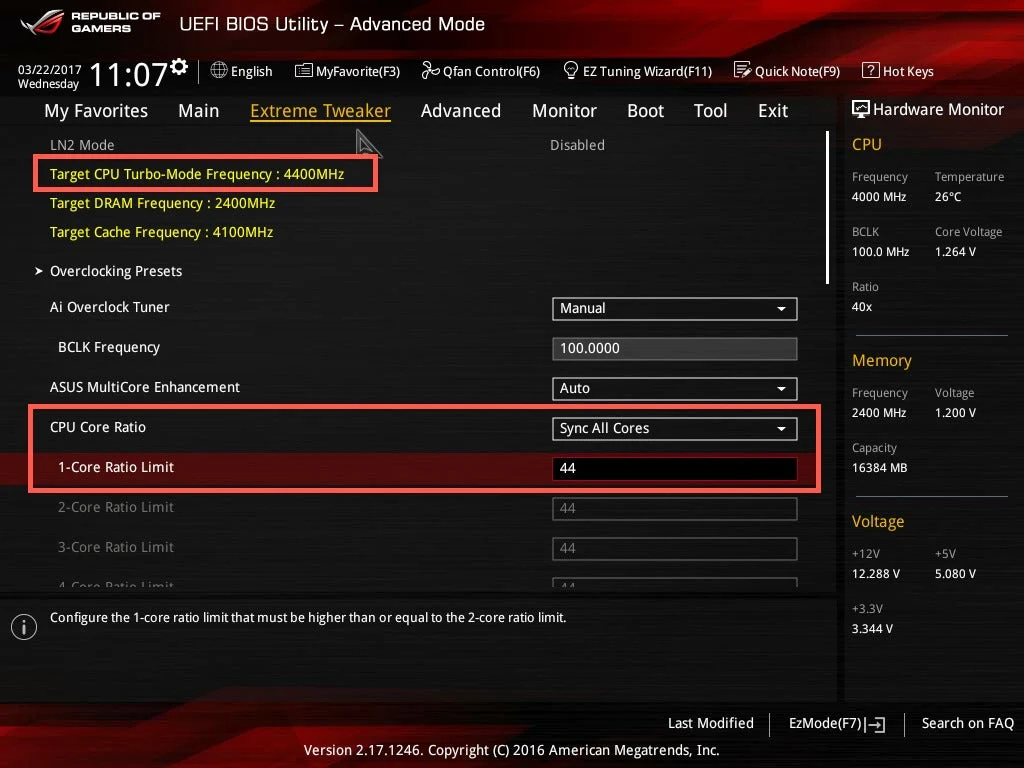Switch to the Advanced tab
This screenshot has width=1024, height=768.
coord(460,111)
